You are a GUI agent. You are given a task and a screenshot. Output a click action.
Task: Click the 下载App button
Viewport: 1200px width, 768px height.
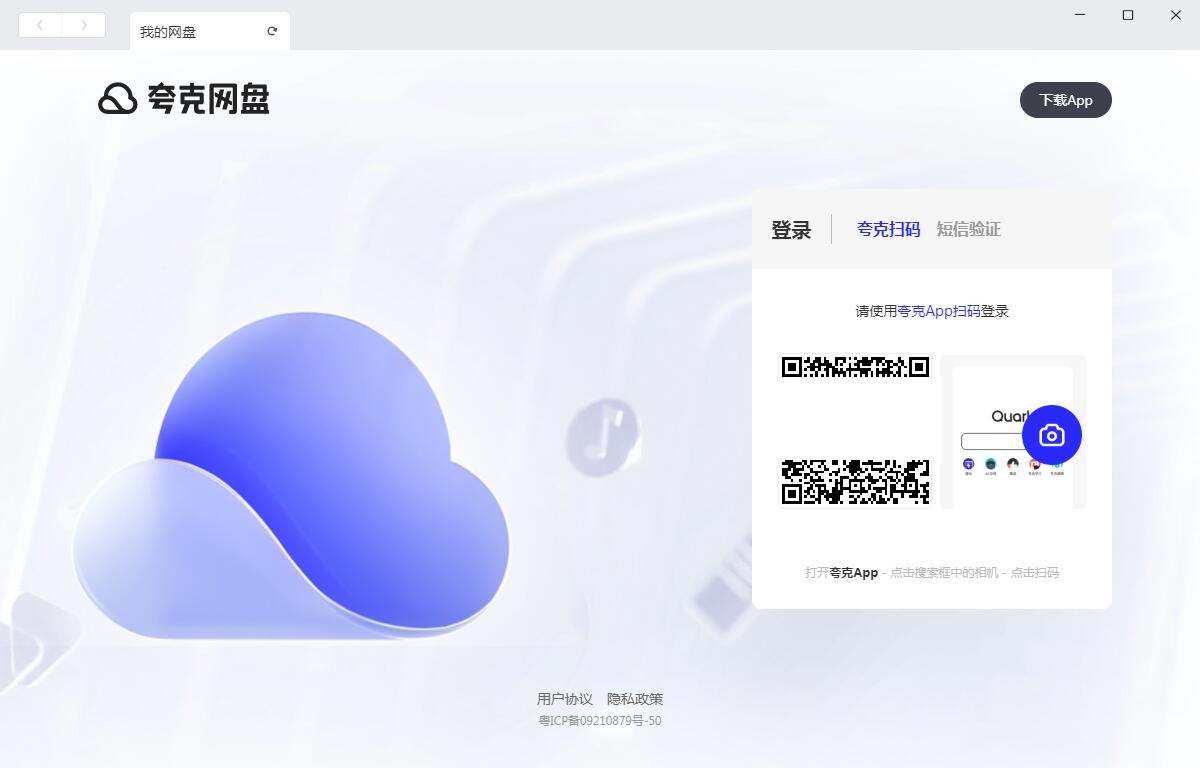(x=1065, y=100)
